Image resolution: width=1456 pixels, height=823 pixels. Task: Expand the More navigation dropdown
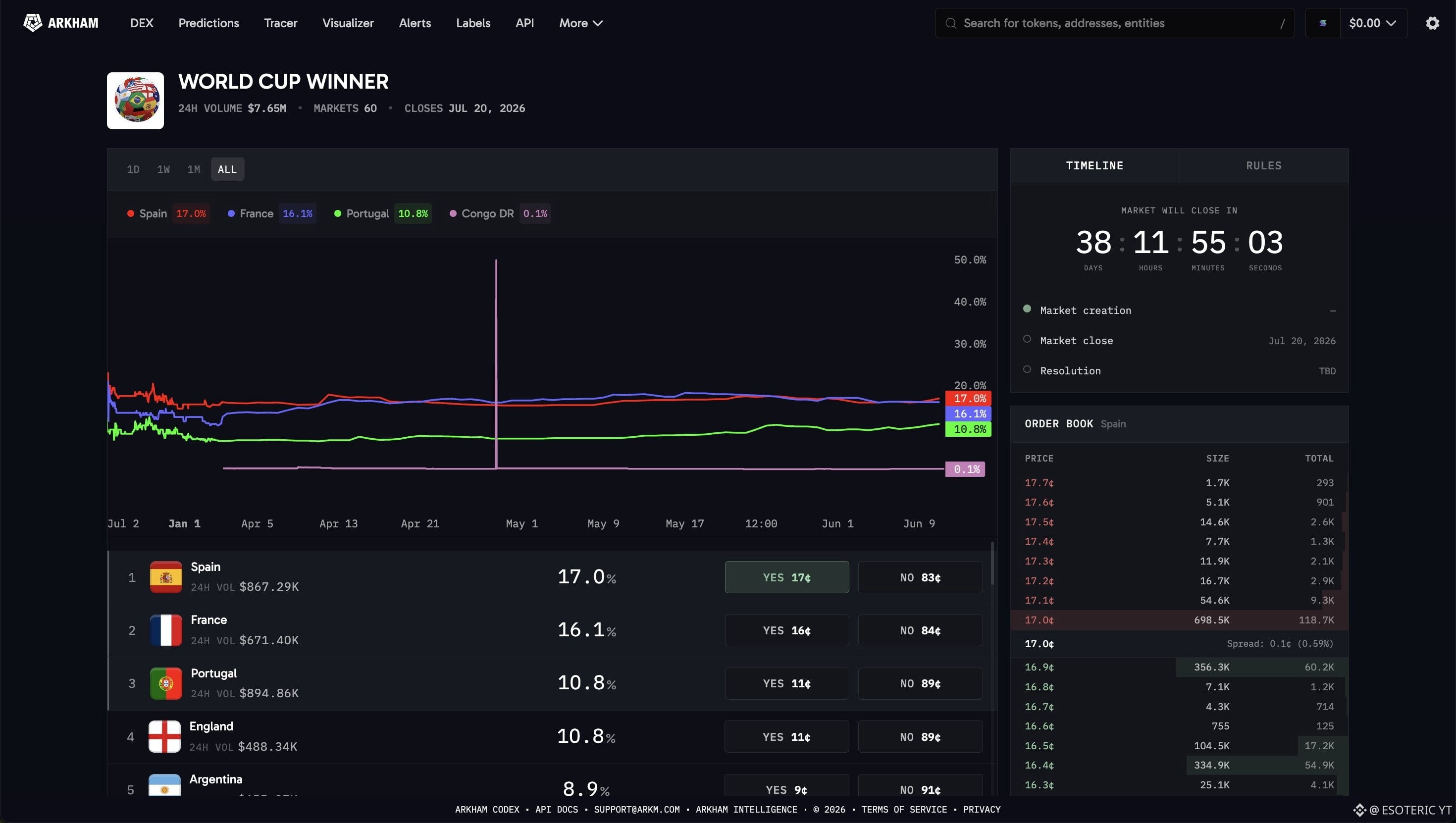coord(581,23)
